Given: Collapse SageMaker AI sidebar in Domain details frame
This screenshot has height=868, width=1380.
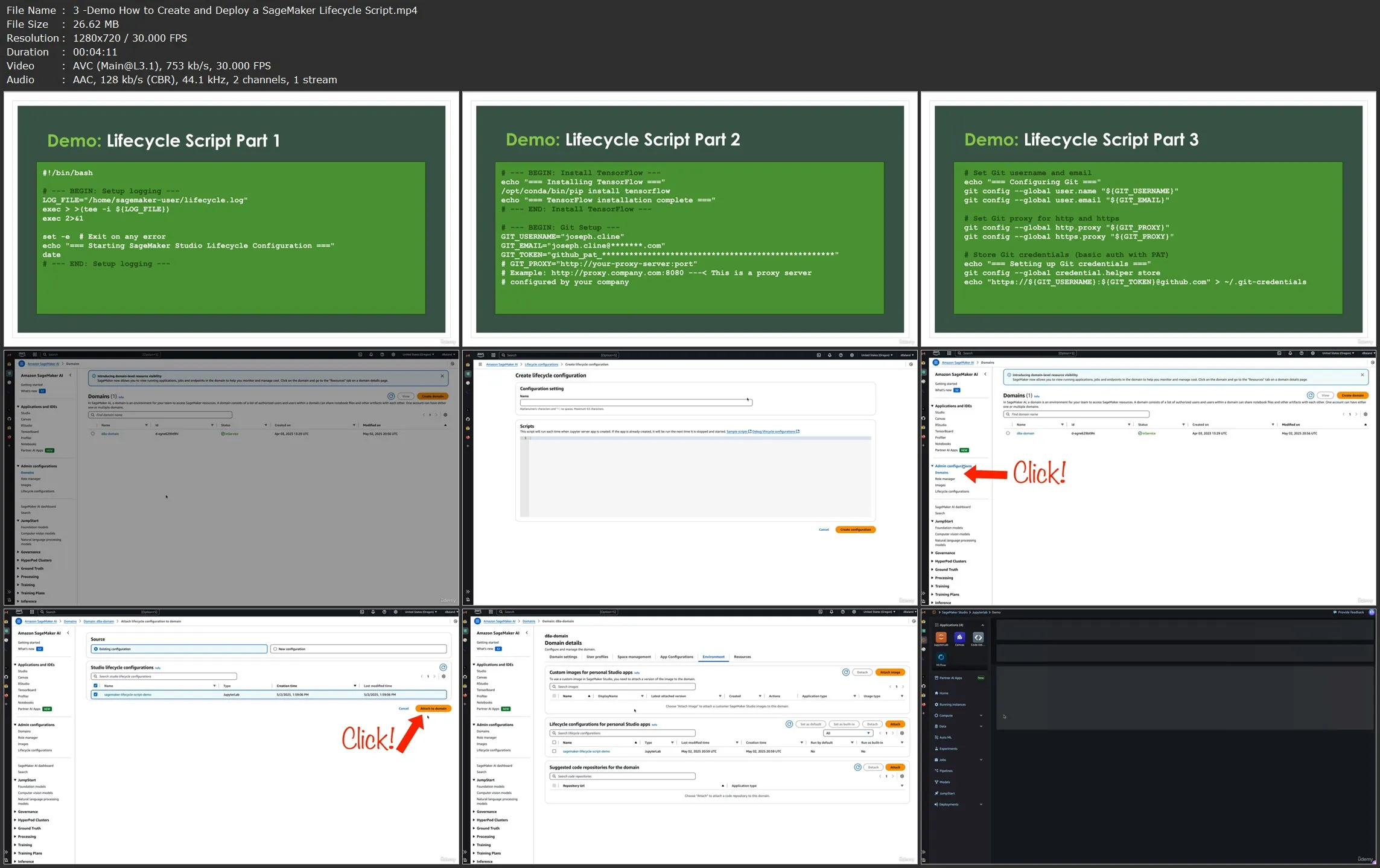Looking at the screenshot, I should coord(527,633).
